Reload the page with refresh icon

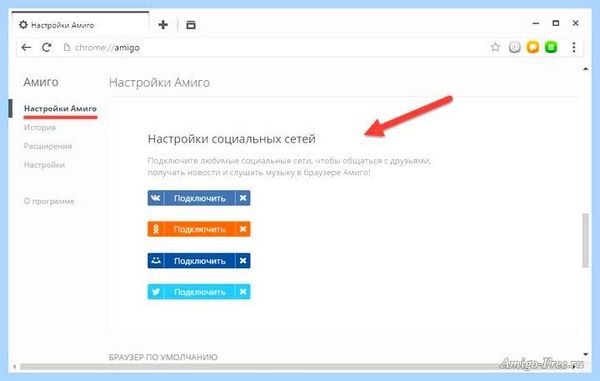point(47,47)
